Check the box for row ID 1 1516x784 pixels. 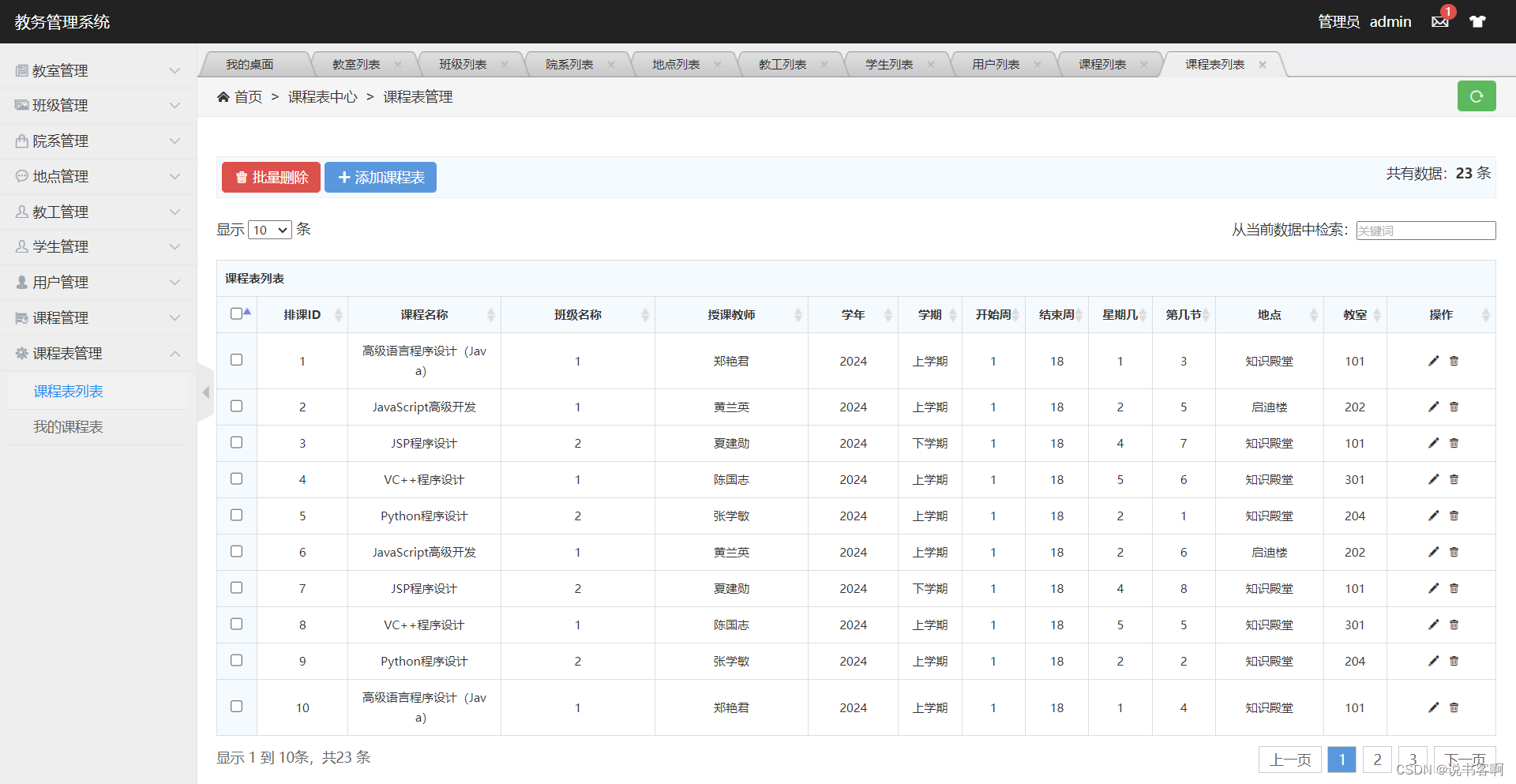(236, 359)
